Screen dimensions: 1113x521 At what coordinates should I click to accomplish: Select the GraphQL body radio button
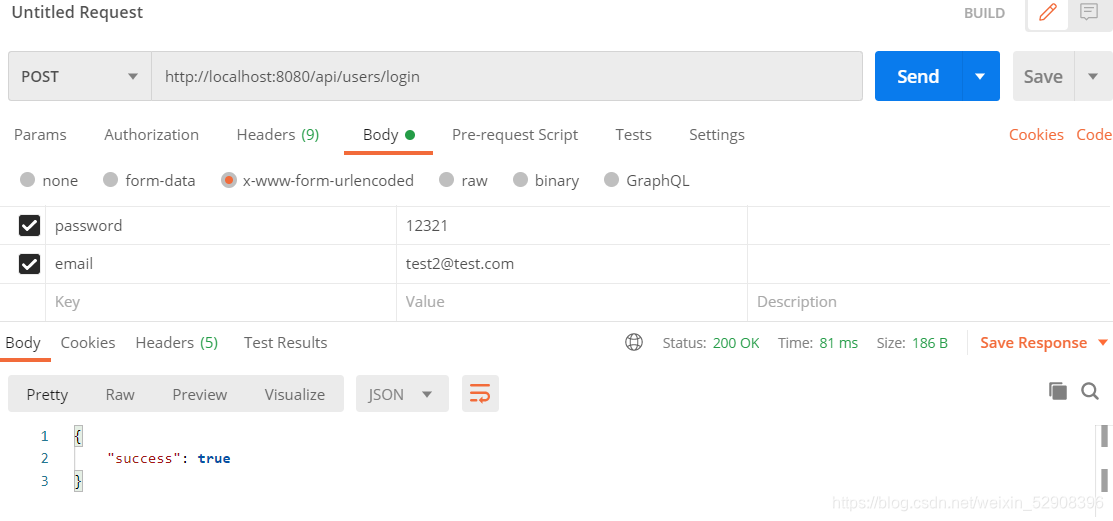(x=611, y=180)
